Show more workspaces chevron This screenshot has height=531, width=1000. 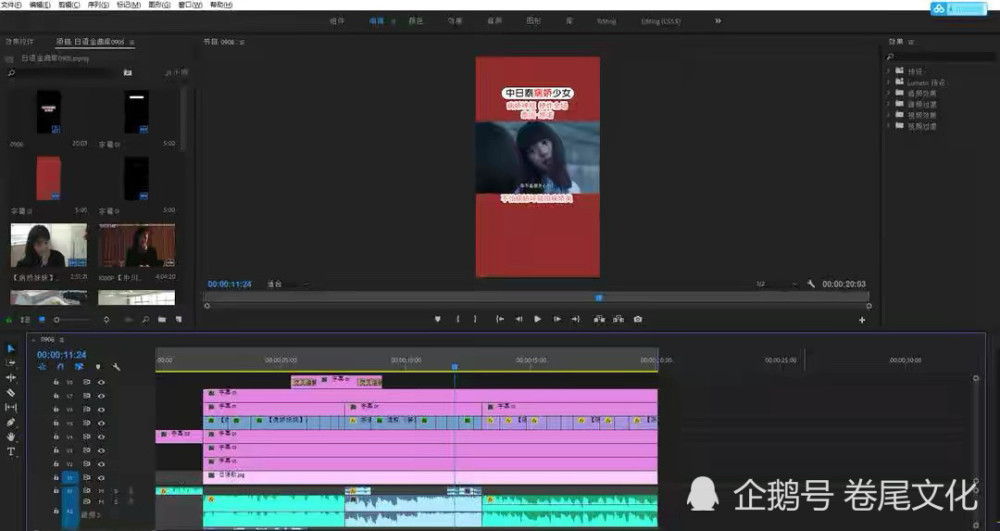717,21
